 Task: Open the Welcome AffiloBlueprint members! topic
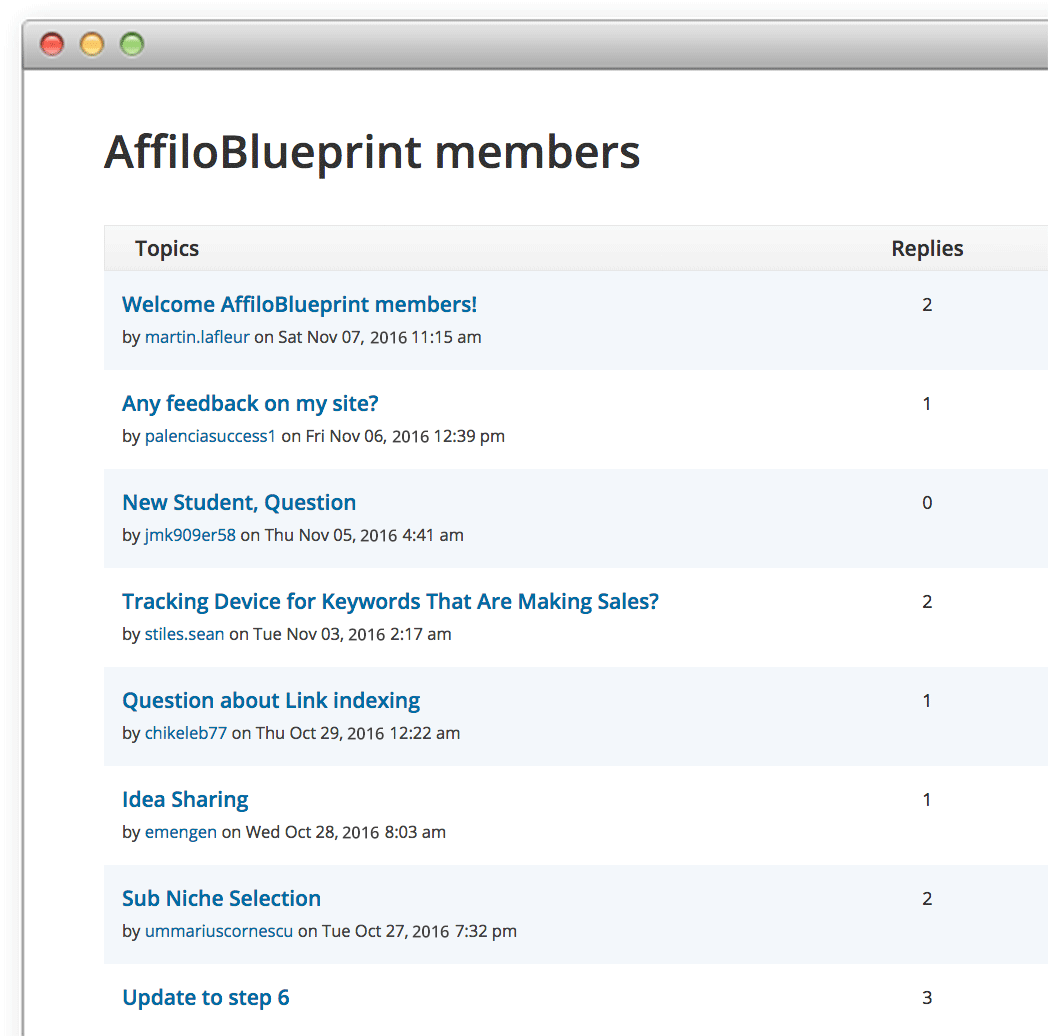[x=299, y=305]
